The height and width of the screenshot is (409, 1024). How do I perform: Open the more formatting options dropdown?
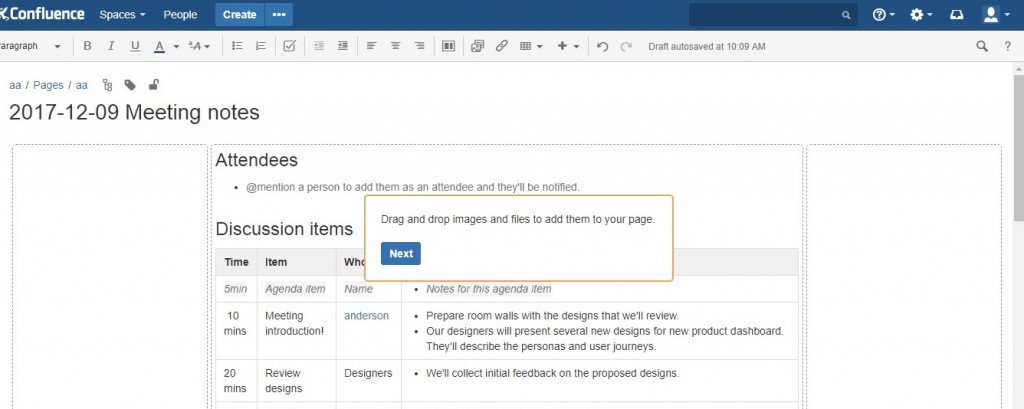(x=199, y=46)
